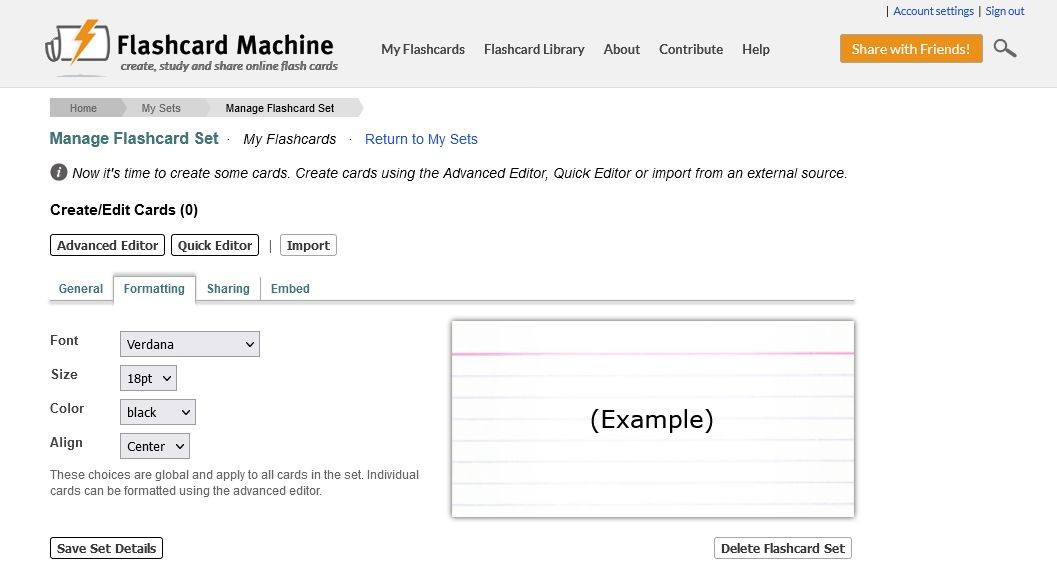The height and width of the screenshot is (571, 1057).
Task: Go to Flashcard Library
Action: click(x=534, y=49)
